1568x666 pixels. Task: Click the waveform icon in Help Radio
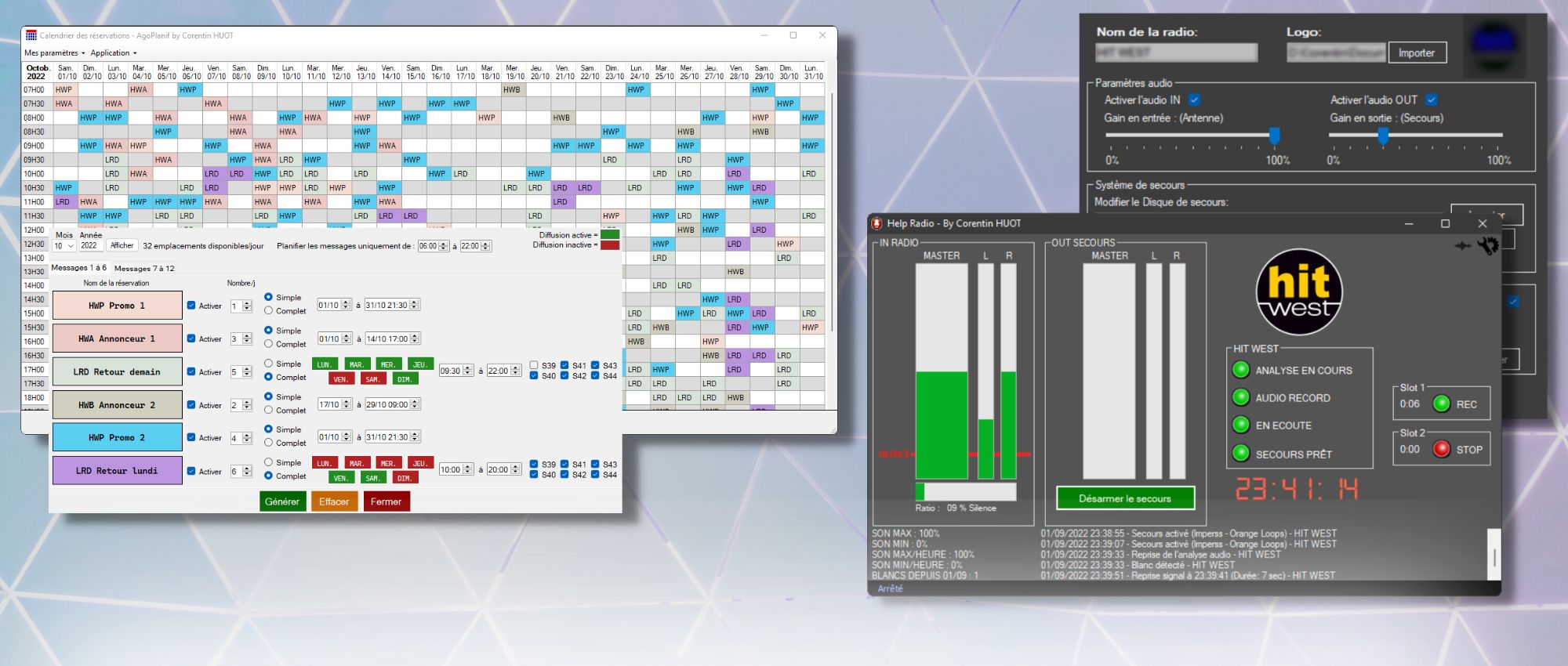pos(1463,246)
